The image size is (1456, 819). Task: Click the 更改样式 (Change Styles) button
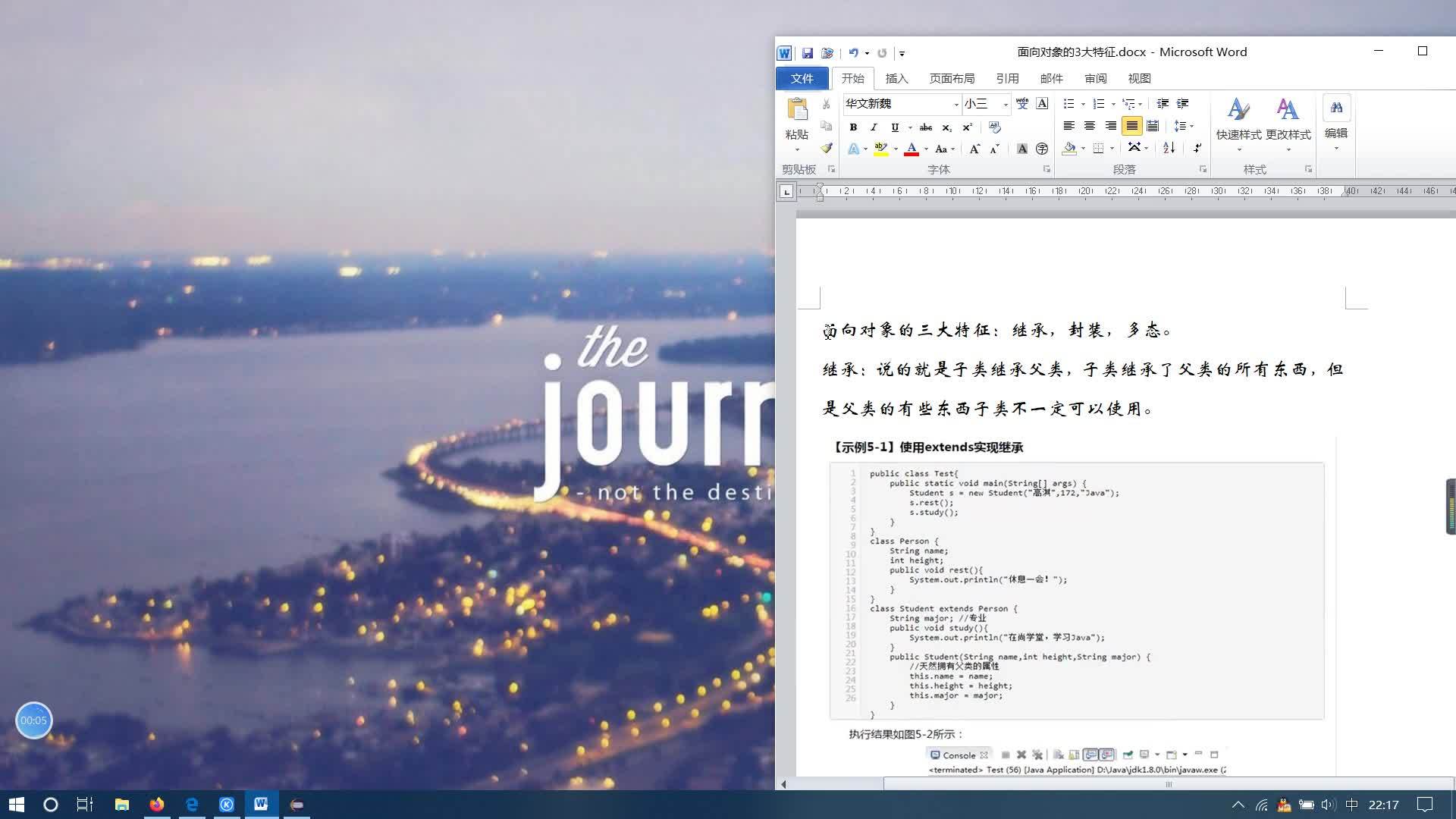[1288, 124]
